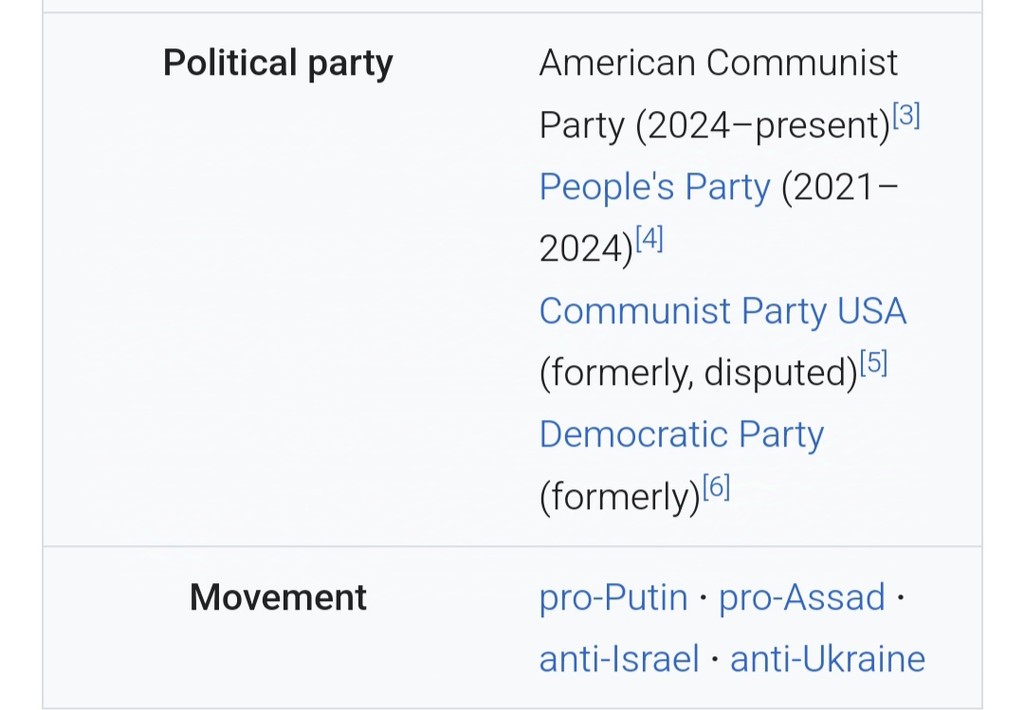
Task: Click the dot separator between pro-Putin and pro-Assad
Action: click(x=704, y=598)
